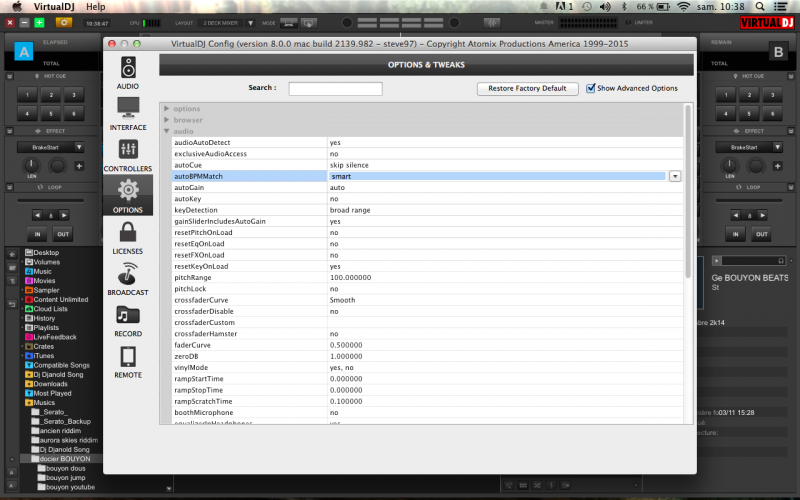The width and height of the screenshot is (800, 500).
Task: Open the volume menu bar icon
Action: click(x=606, y=7)
